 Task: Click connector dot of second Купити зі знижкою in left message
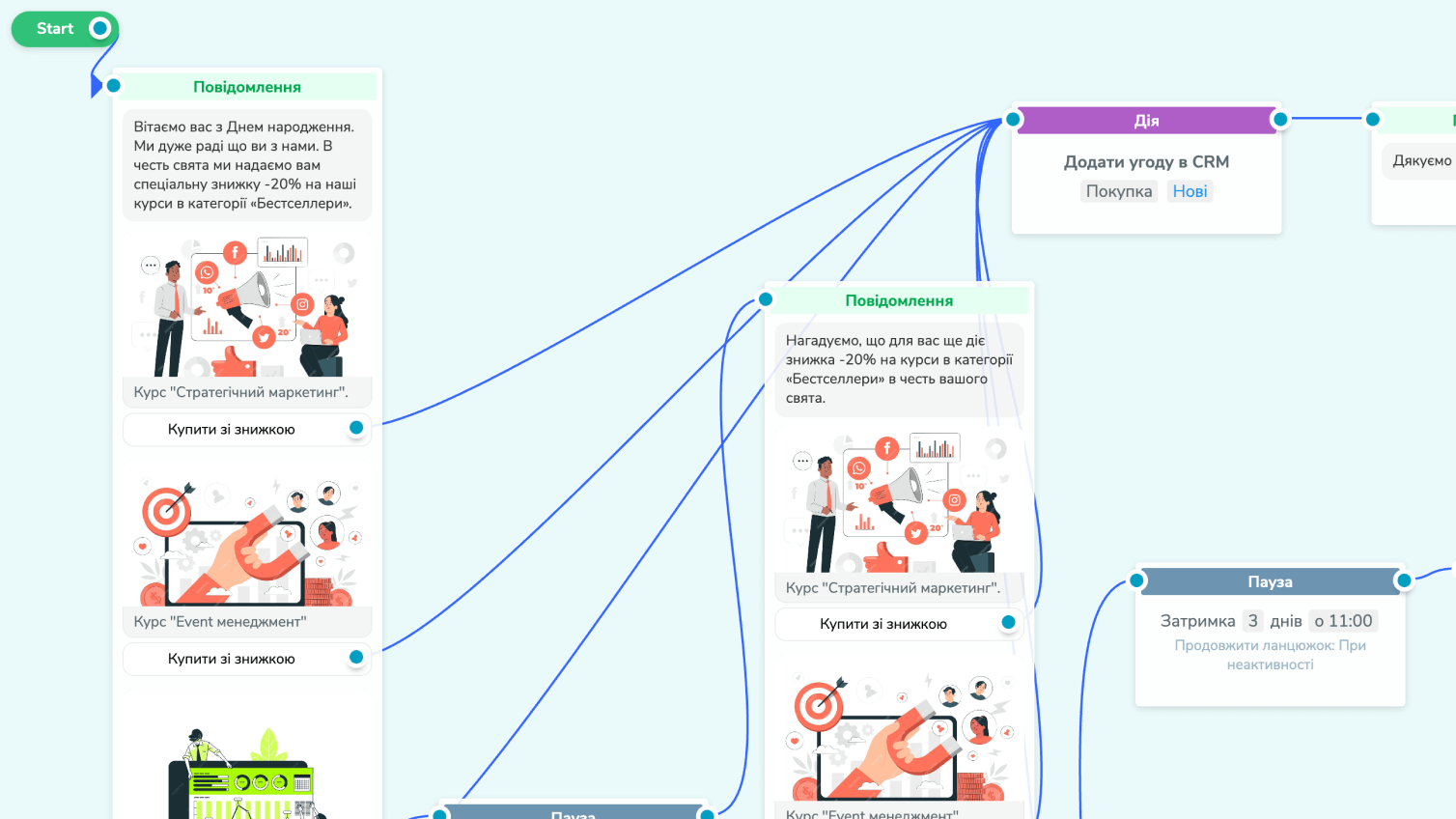[x=356, y=658]
